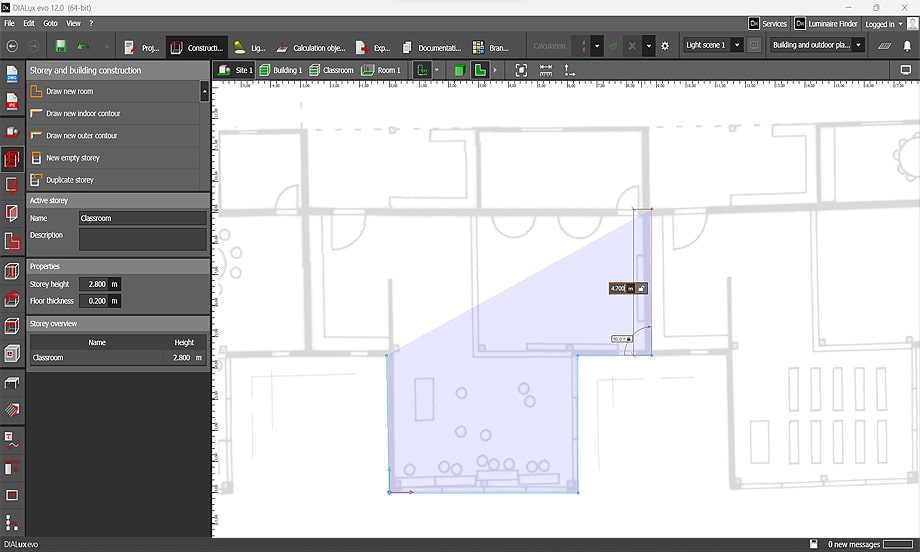
Task: Click the DWG import icon in the sidebar
Action: click(12, 74)
